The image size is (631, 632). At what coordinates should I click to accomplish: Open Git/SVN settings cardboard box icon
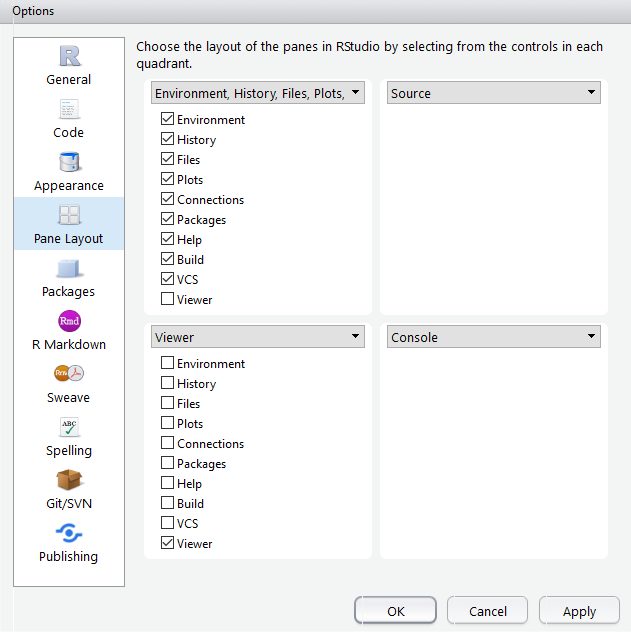click(69, 480)
